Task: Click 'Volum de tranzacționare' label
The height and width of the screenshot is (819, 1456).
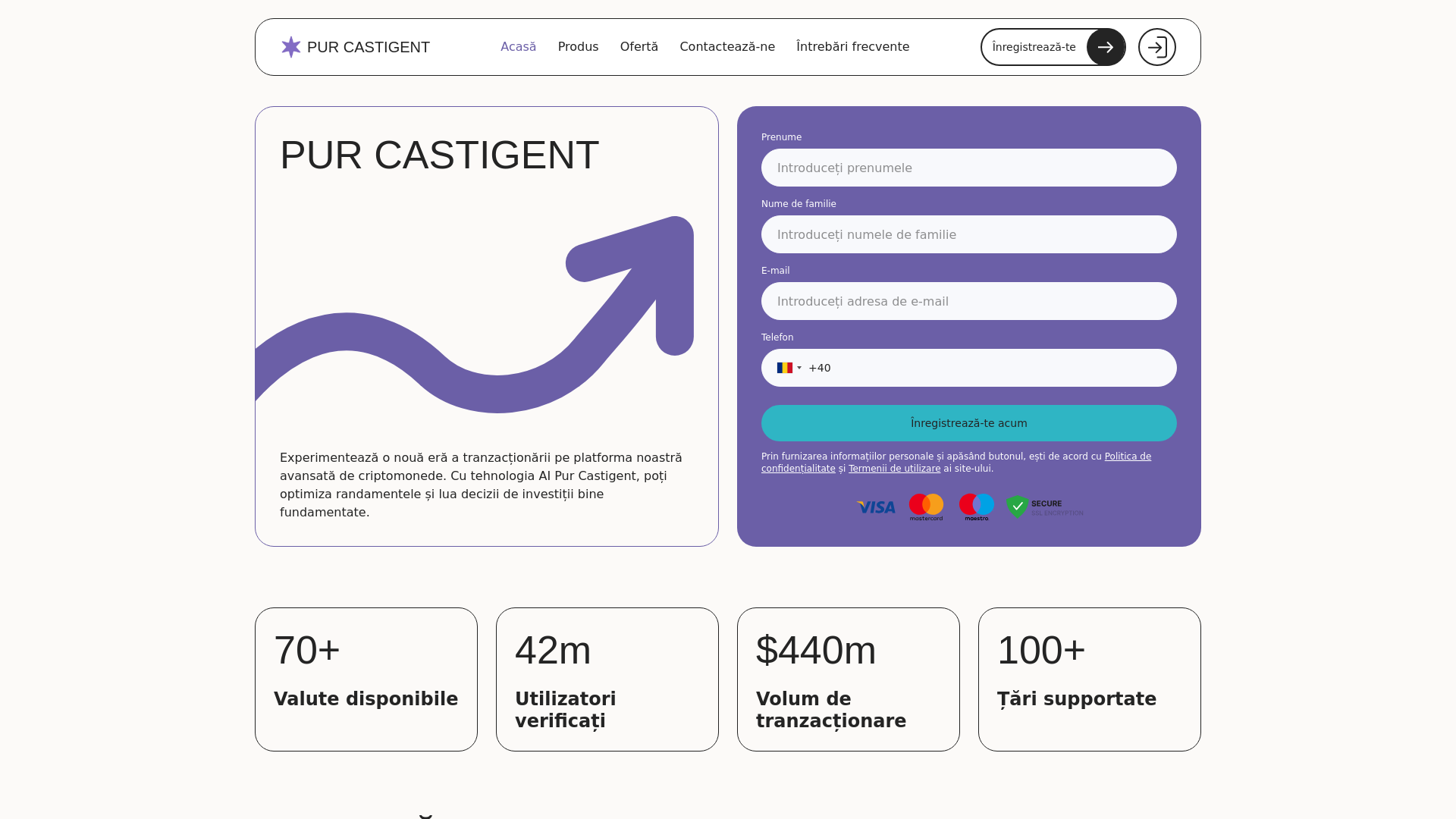Action: pos(831,710)
